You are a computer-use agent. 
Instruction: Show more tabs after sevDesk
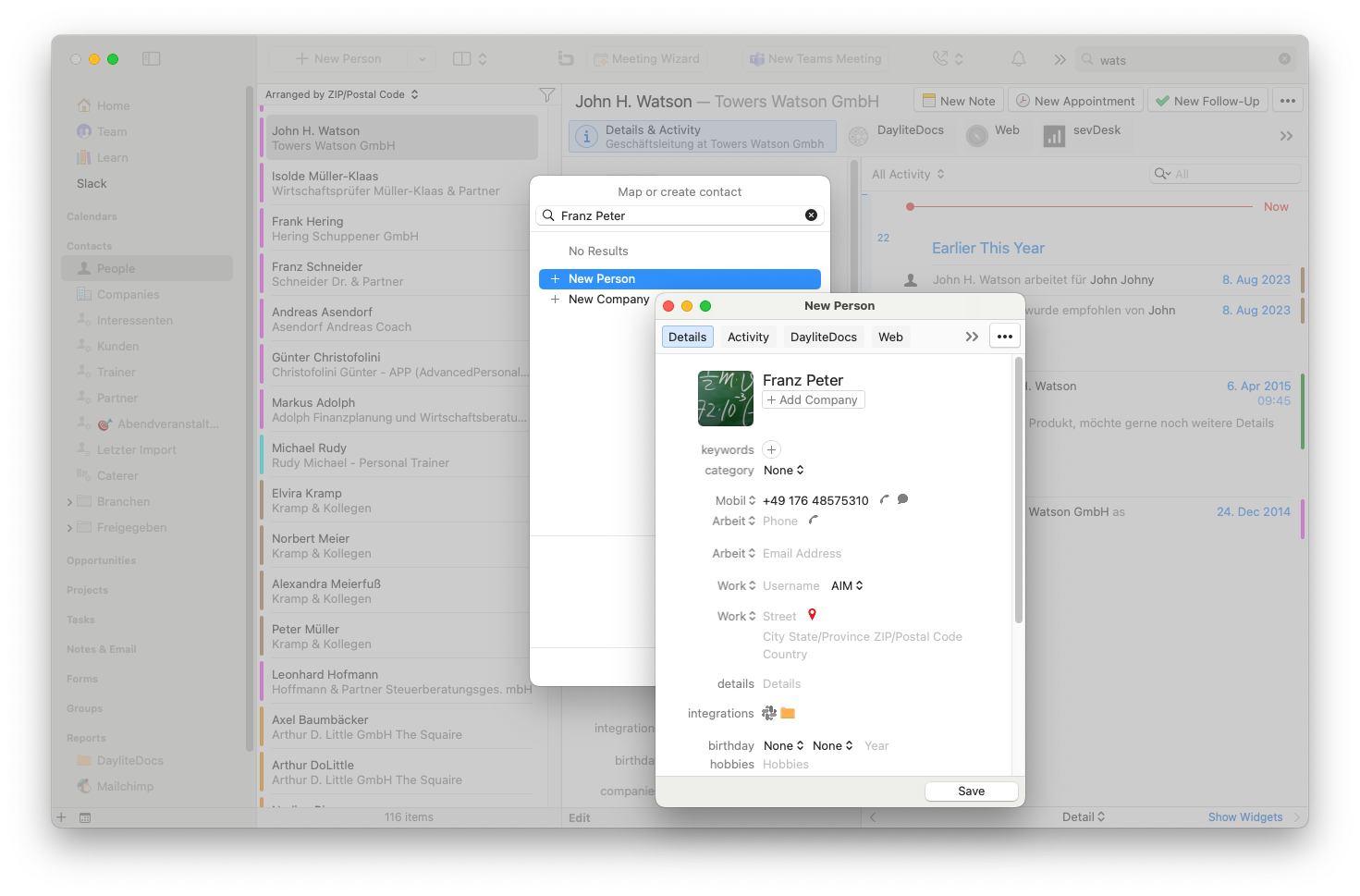click(x=1286, y=136)
